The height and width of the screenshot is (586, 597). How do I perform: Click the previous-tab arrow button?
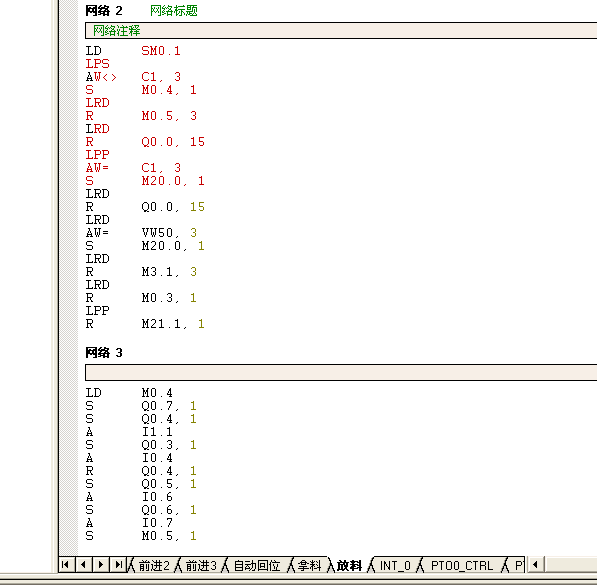(84, 564)
